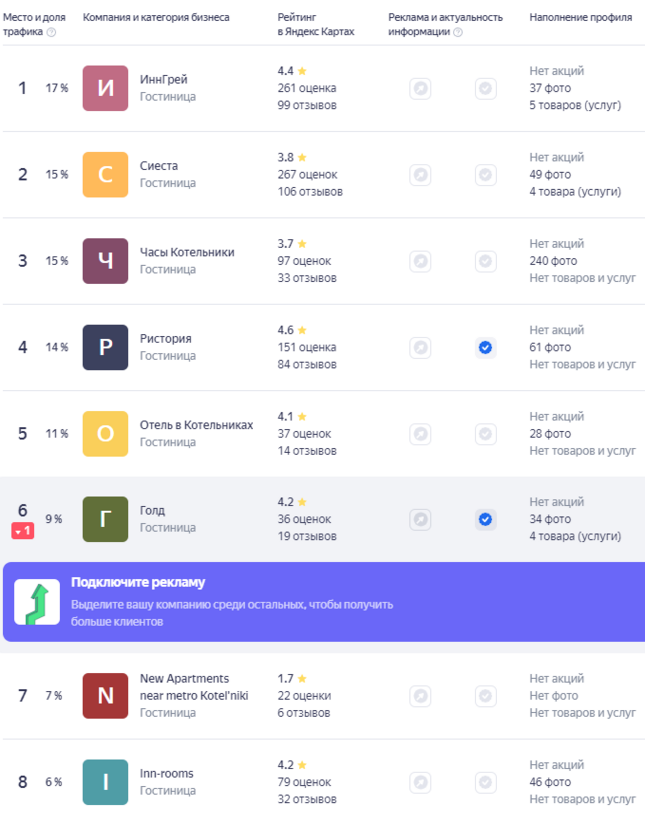Click help icon beside Реклама и актуальность информации
This screenshot has height=825, width=645.
(458, 32)
